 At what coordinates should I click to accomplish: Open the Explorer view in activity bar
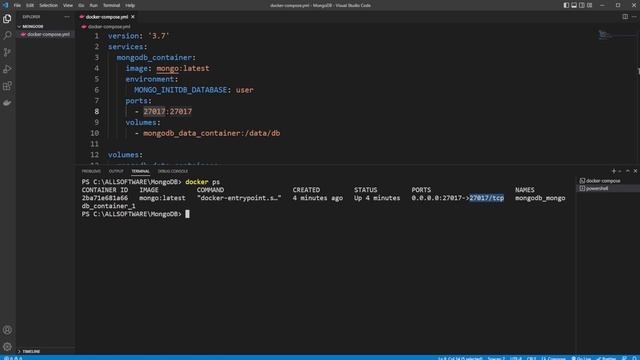click(7, 19)
